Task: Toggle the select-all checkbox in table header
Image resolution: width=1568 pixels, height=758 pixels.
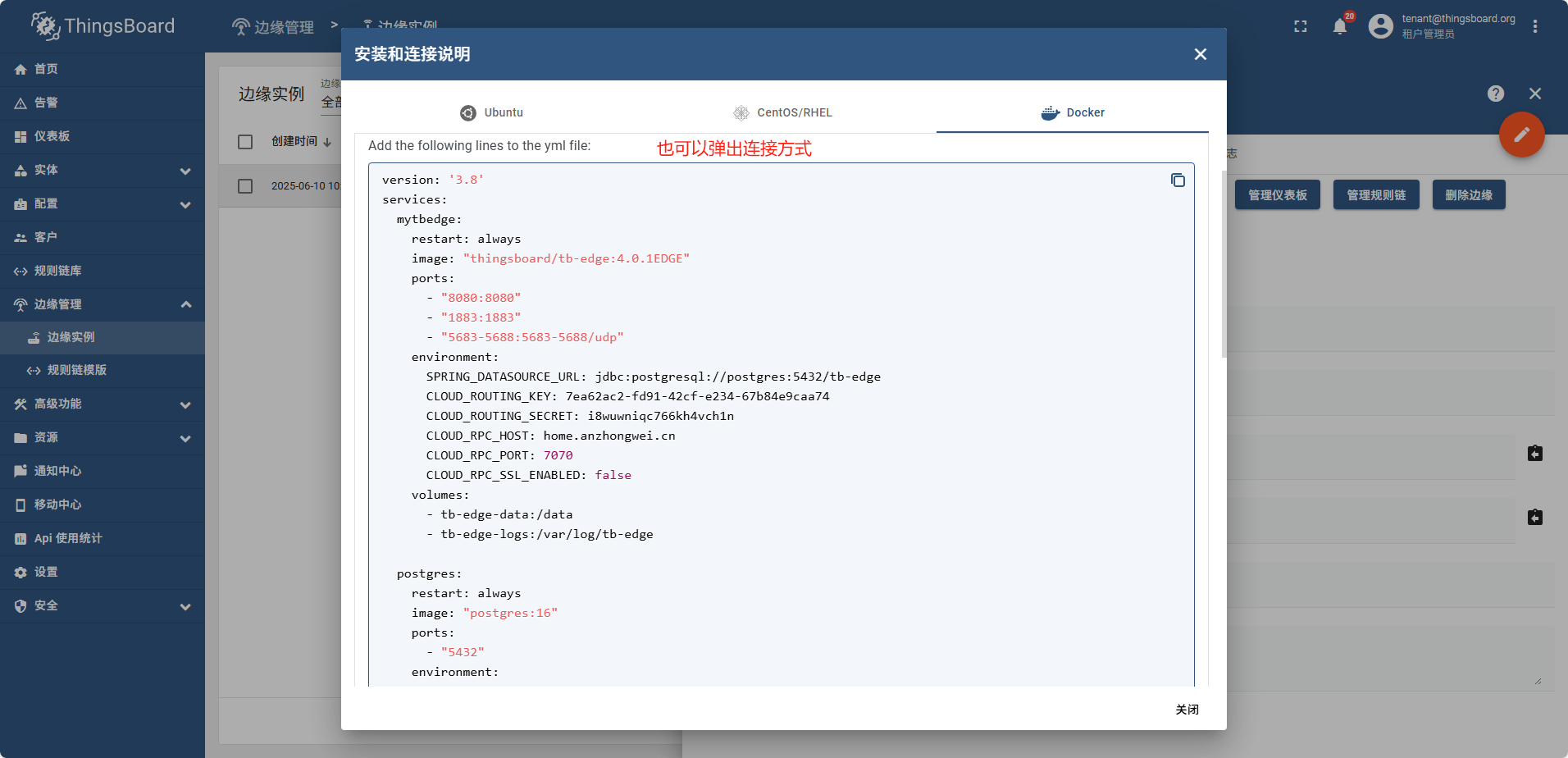Action: tap(245, 142)
